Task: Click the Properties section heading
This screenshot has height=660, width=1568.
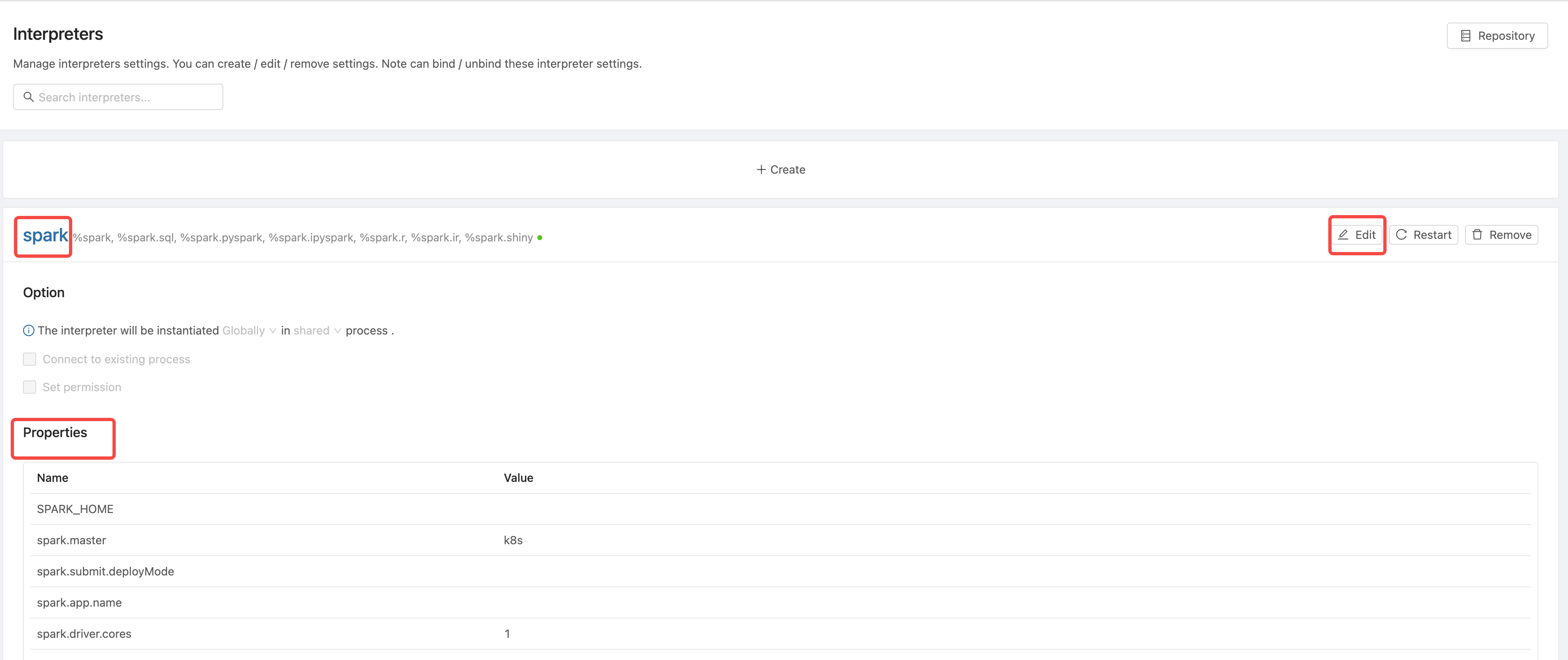Action: (55, 432)
